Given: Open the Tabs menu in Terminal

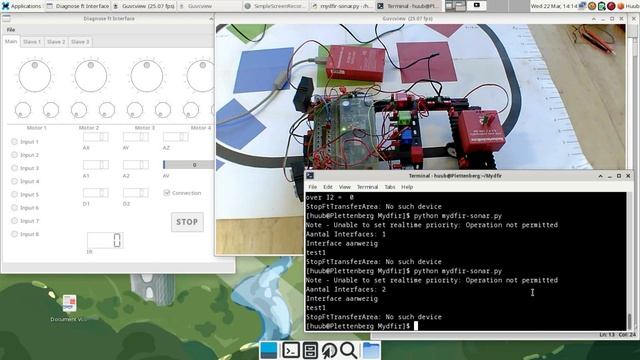Looking at the screenshot, I should (390, 187).
